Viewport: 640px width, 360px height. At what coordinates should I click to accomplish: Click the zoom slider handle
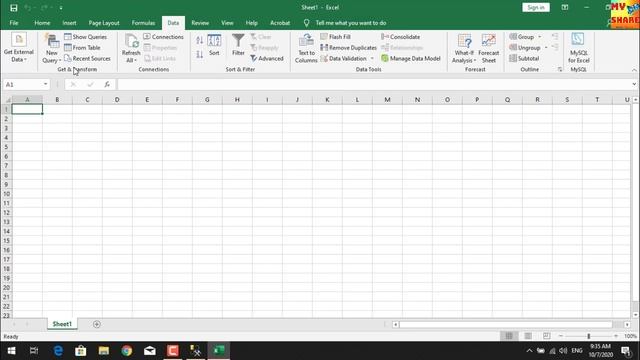pos(589,336)
